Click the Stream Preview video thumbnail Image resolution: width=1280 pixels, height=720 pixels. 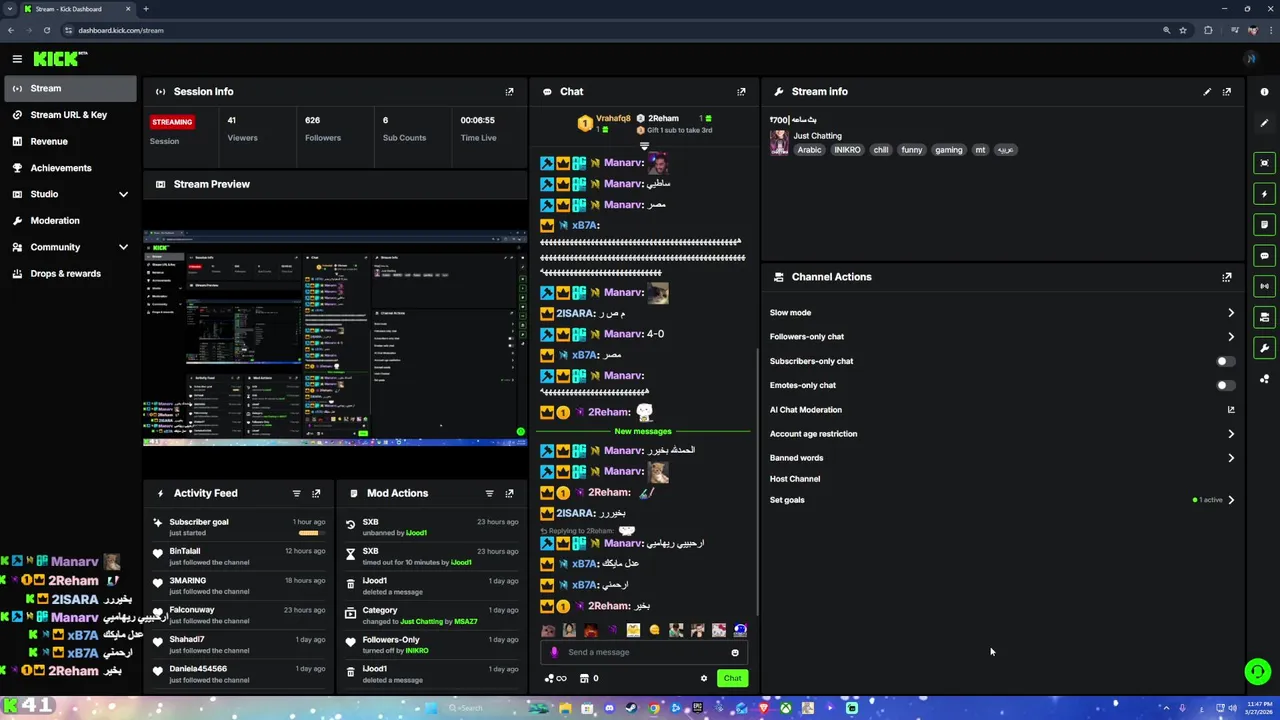[335, 338]
